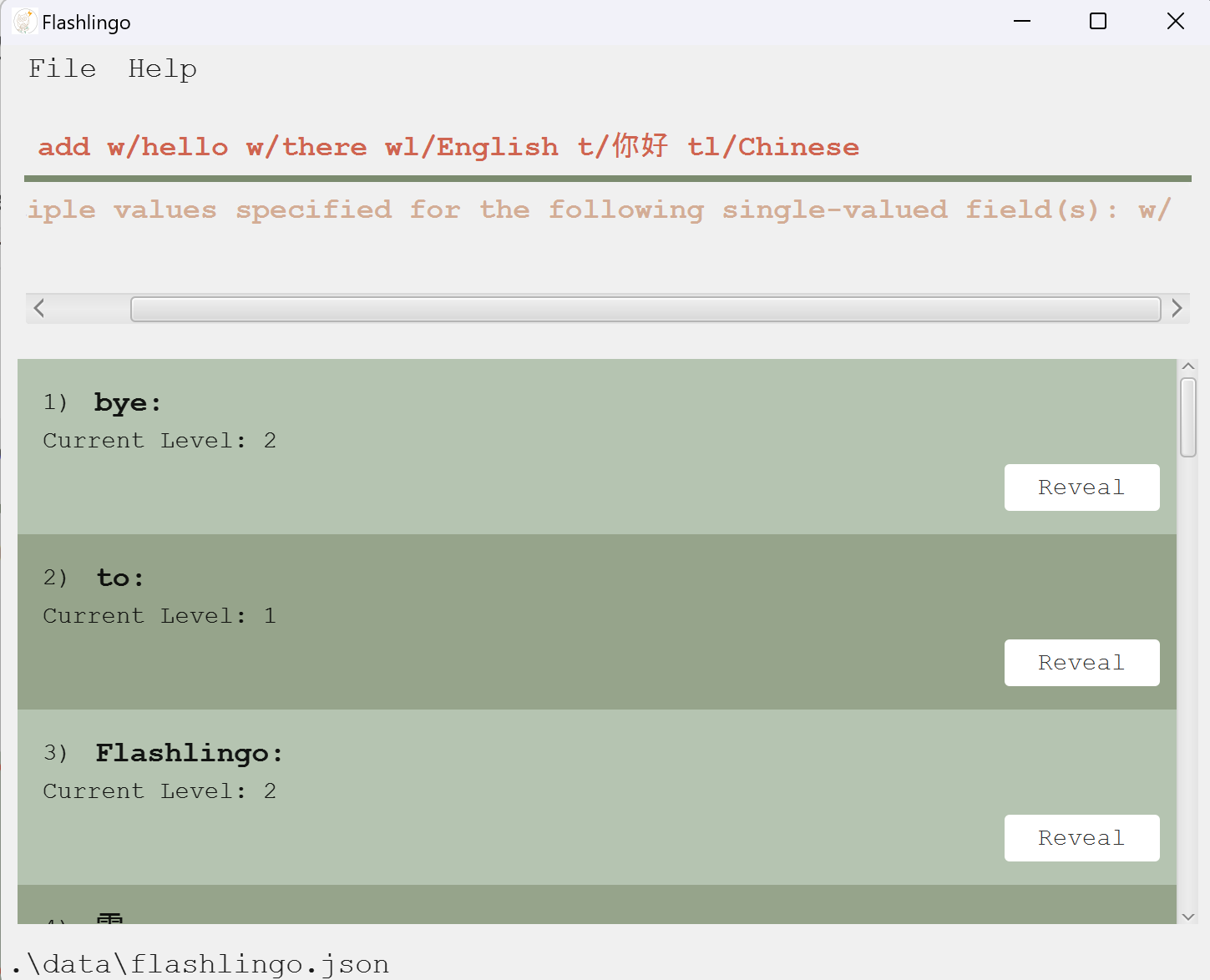Image resolution: width=1210 pixels, height=980 pixels.
Task: Click left arrow of result horizontal scrollbar
Action: pyautogui.click(x=38, y=309)
